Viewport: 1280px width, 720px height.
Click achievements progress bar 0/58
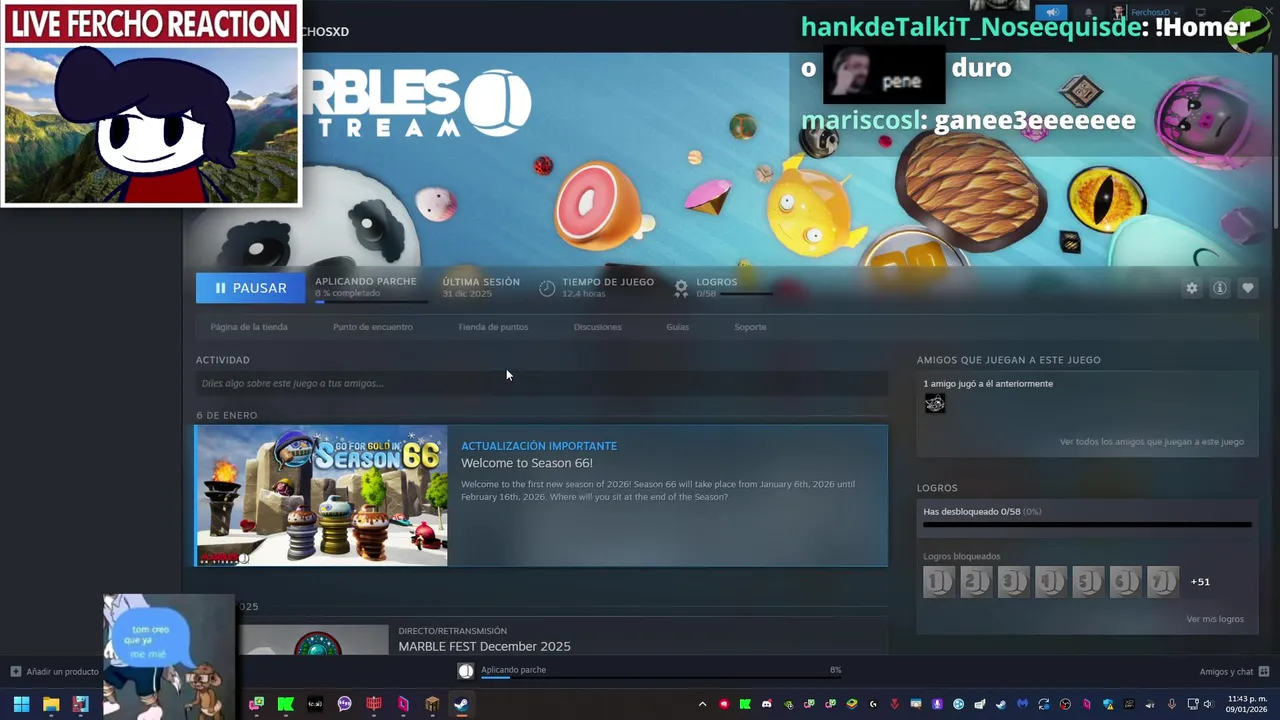pyautogui.click(x=1087, y=524)
